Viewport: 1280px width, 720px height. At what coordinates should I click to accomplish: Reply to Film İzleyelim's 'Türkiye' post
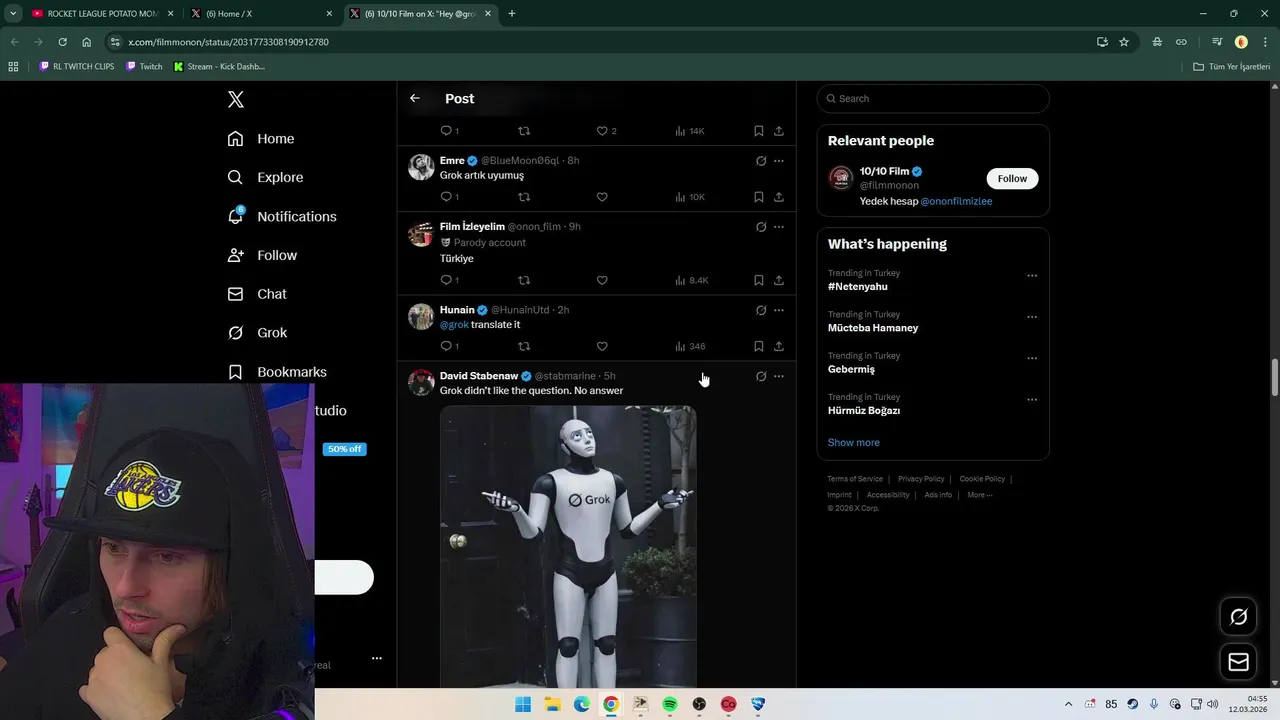446,280
